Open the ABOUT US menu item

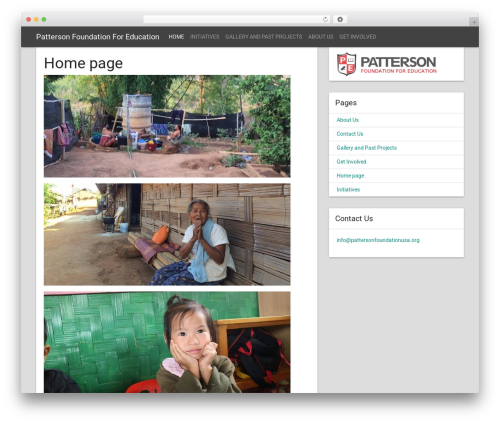(x=321, y=37)
